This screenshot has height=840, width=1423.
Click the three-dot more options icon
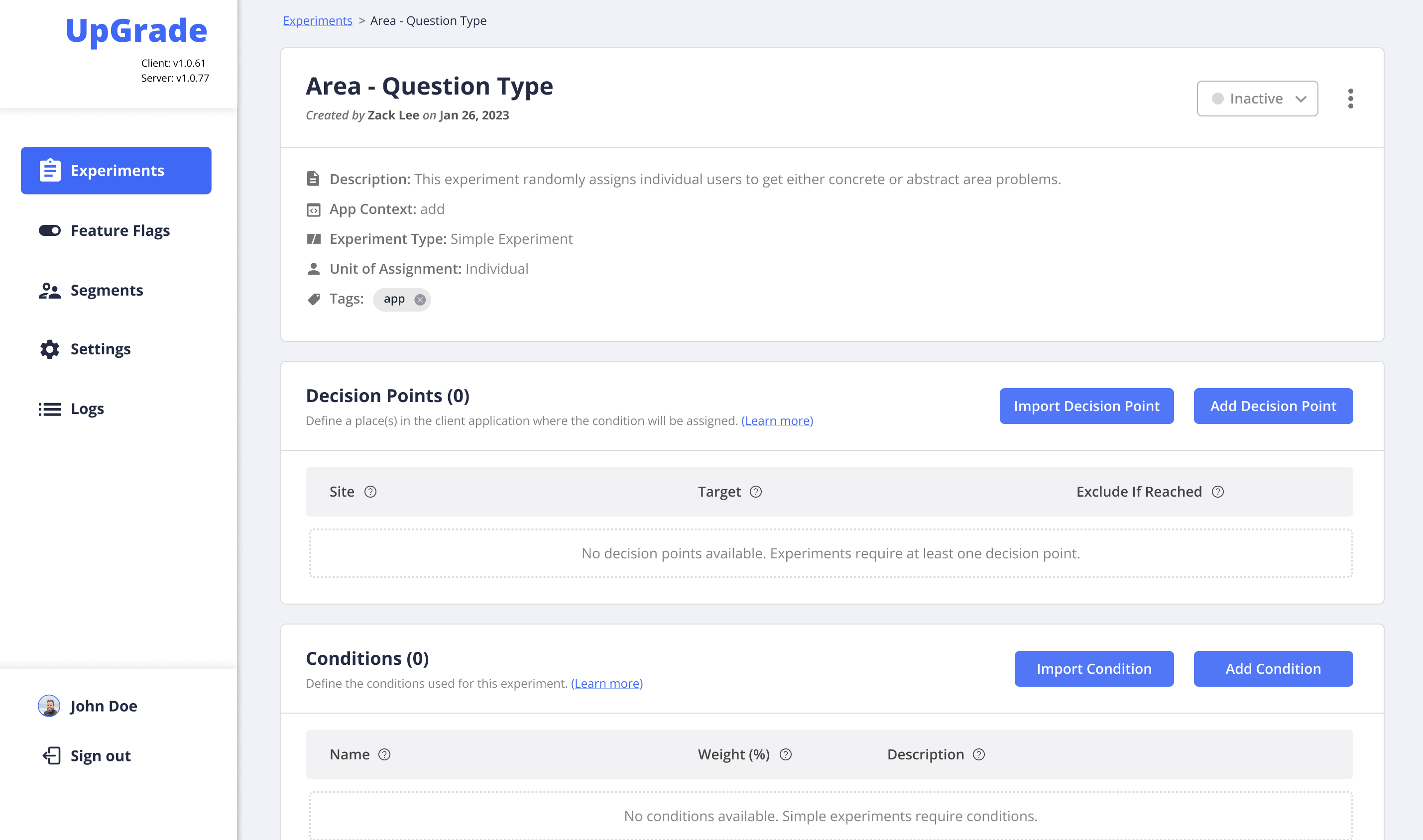(1350, 99)
